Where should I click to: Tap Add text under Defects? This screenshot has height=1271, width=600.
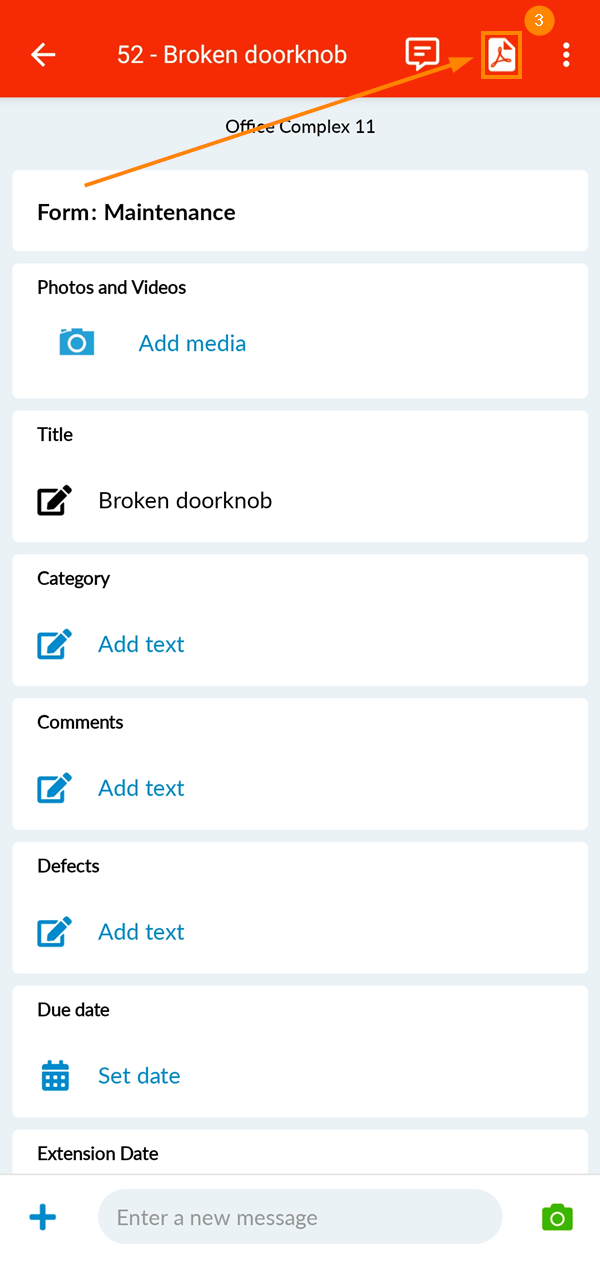[x=141, y=931]
